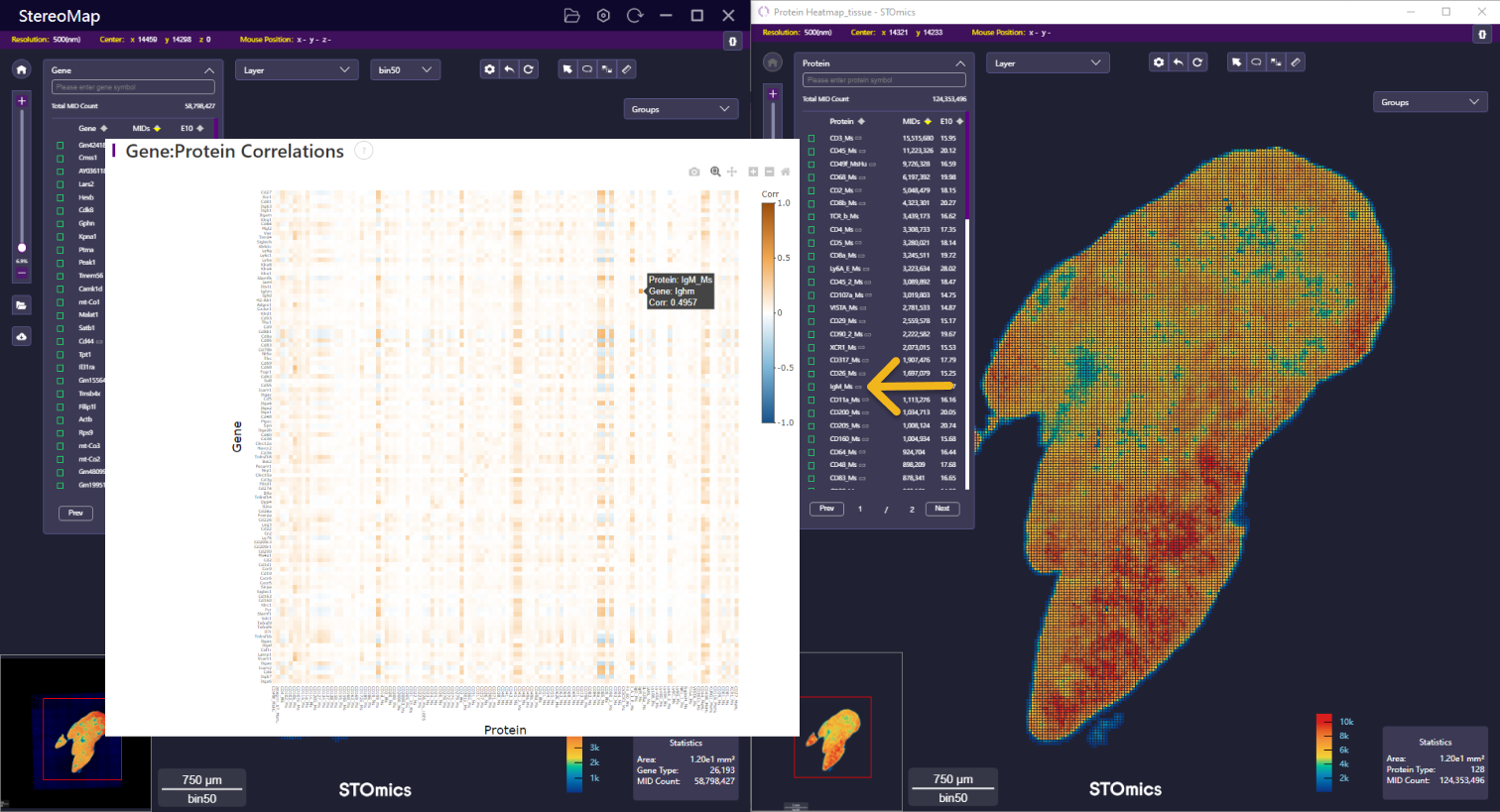Click the zoom slider handle in StereoMap sidebar
The height and width of the screenshot is (812, 1500).
(x=22, y=248)
